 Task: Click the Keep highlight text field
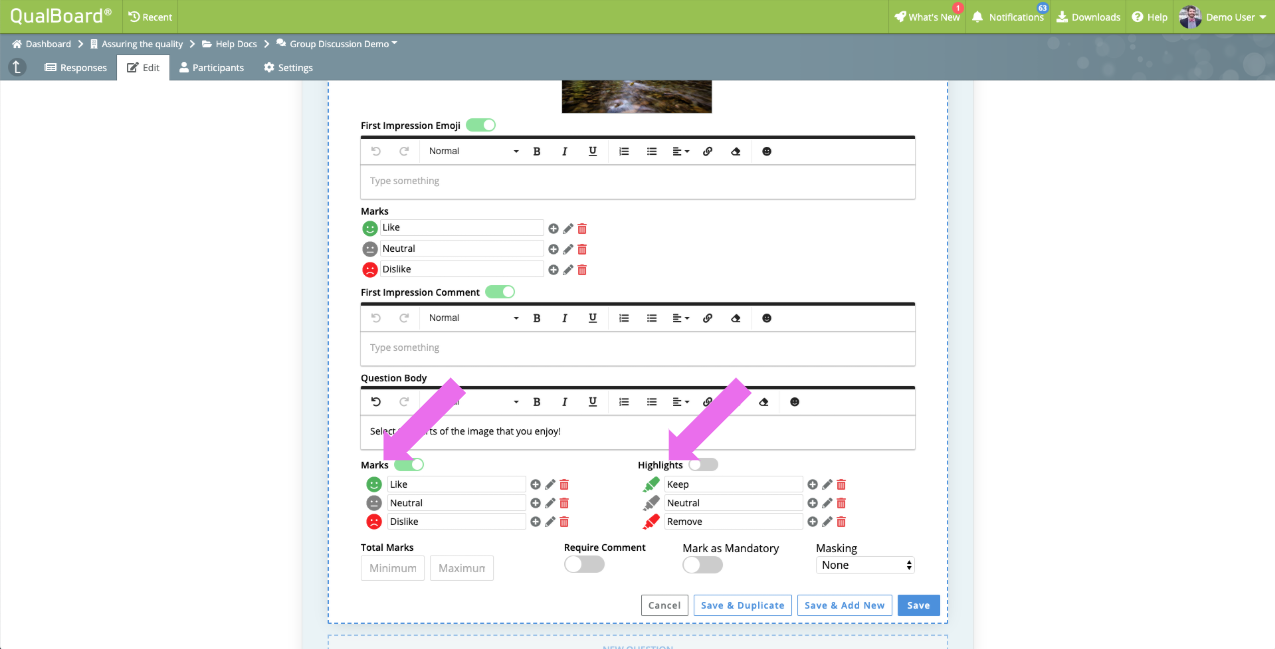(733, 485)
